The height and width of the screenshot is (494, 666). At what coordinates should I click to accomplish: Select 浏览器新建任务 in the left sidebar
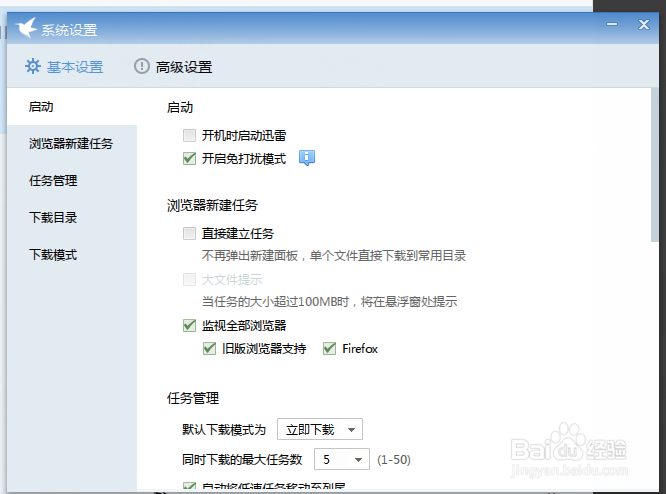point(71,144)
